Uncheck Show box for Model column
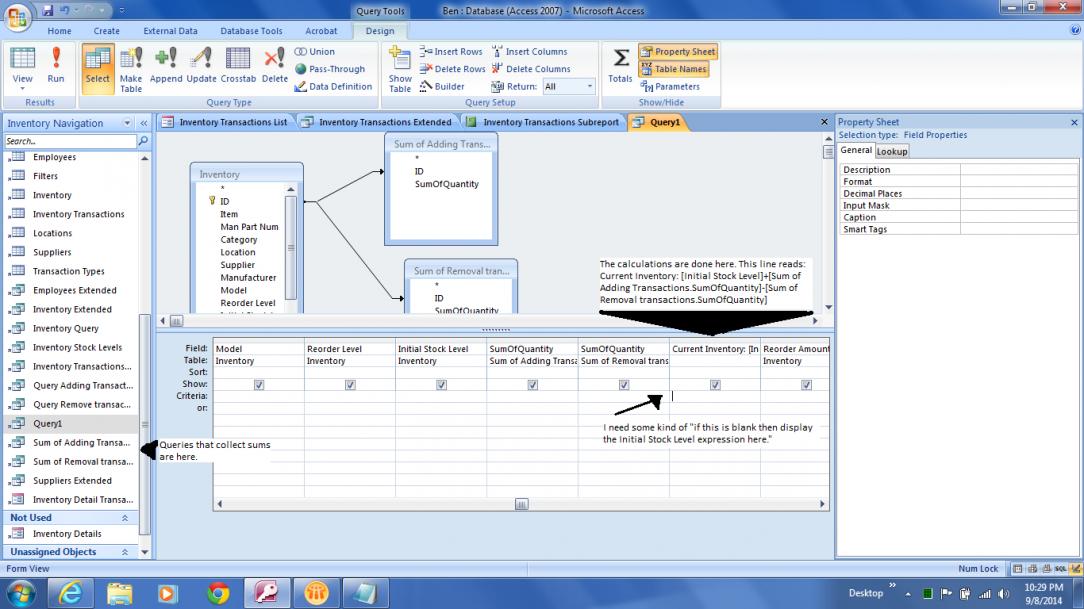 (259, 385)
